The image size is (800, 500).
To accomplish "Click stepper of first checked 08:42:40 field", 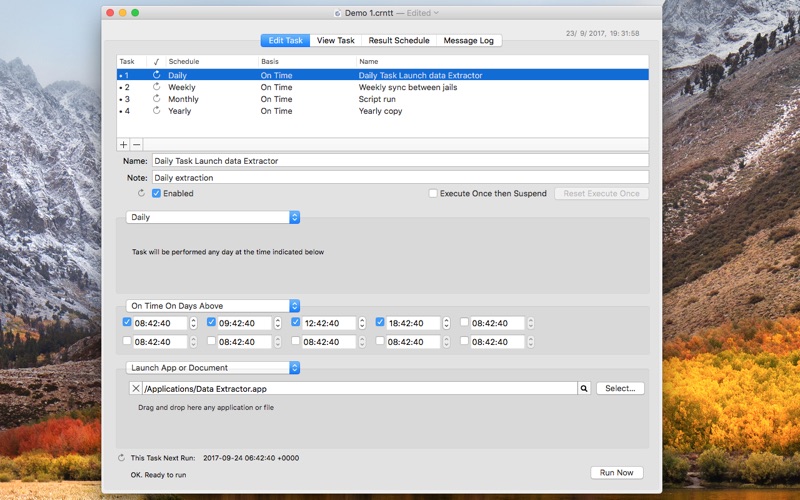I will [x=193, y=323].
